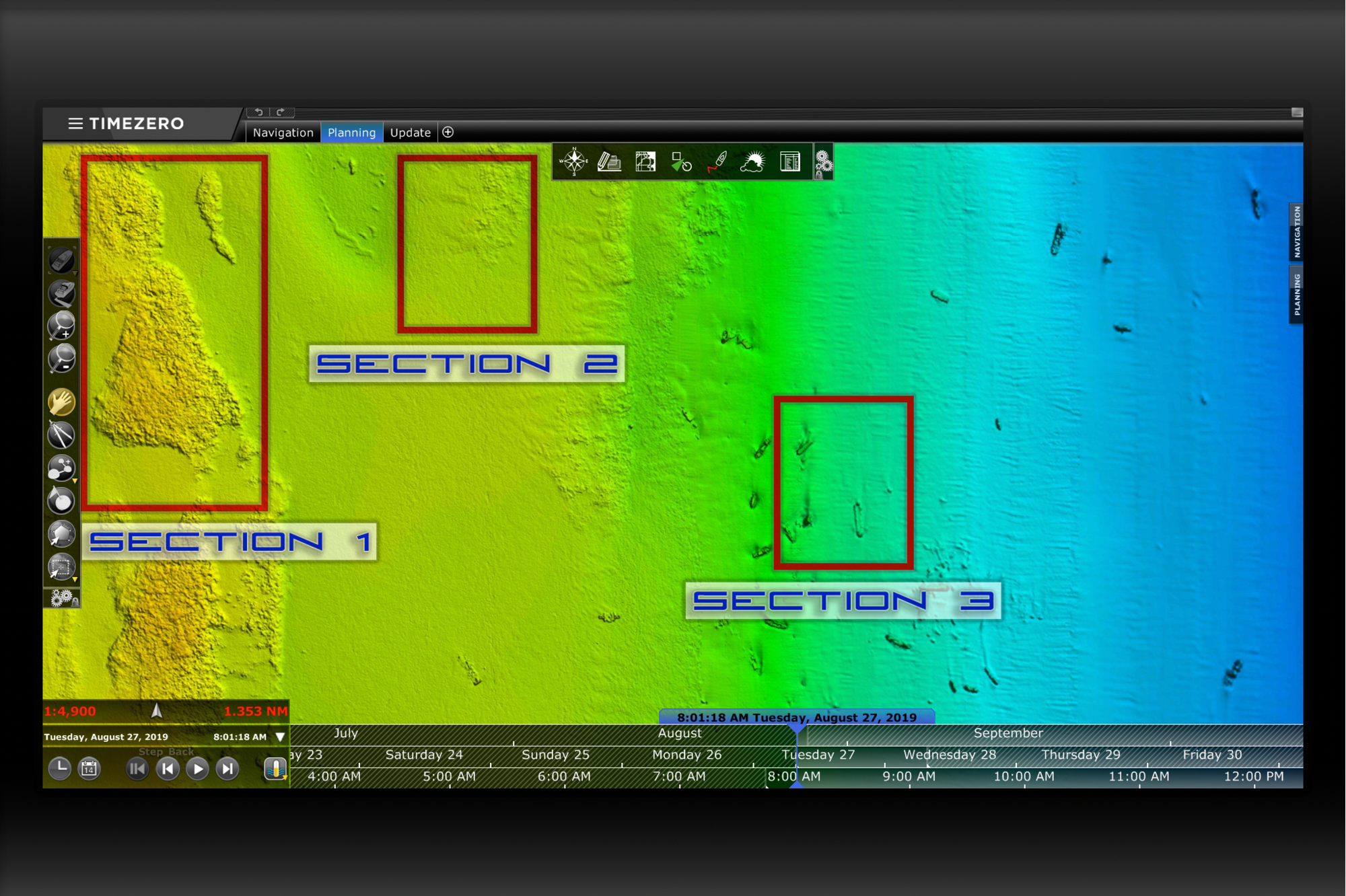The width and height of the screenshot is (1346, 896).
Task: Expand the center on boat tool options
Action: pos(75,273)
